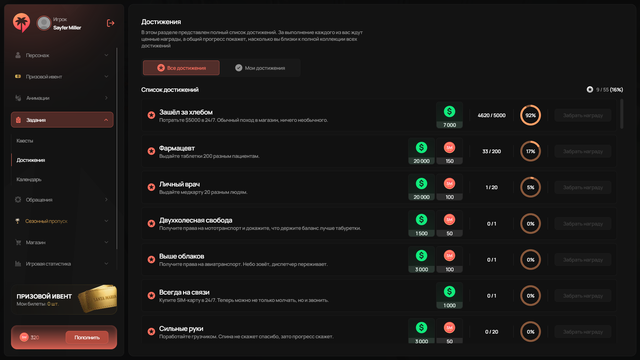Click the star icon of Выше облаков
The width and height of the screenshot is (640, 360).
(x=151, y=259)
